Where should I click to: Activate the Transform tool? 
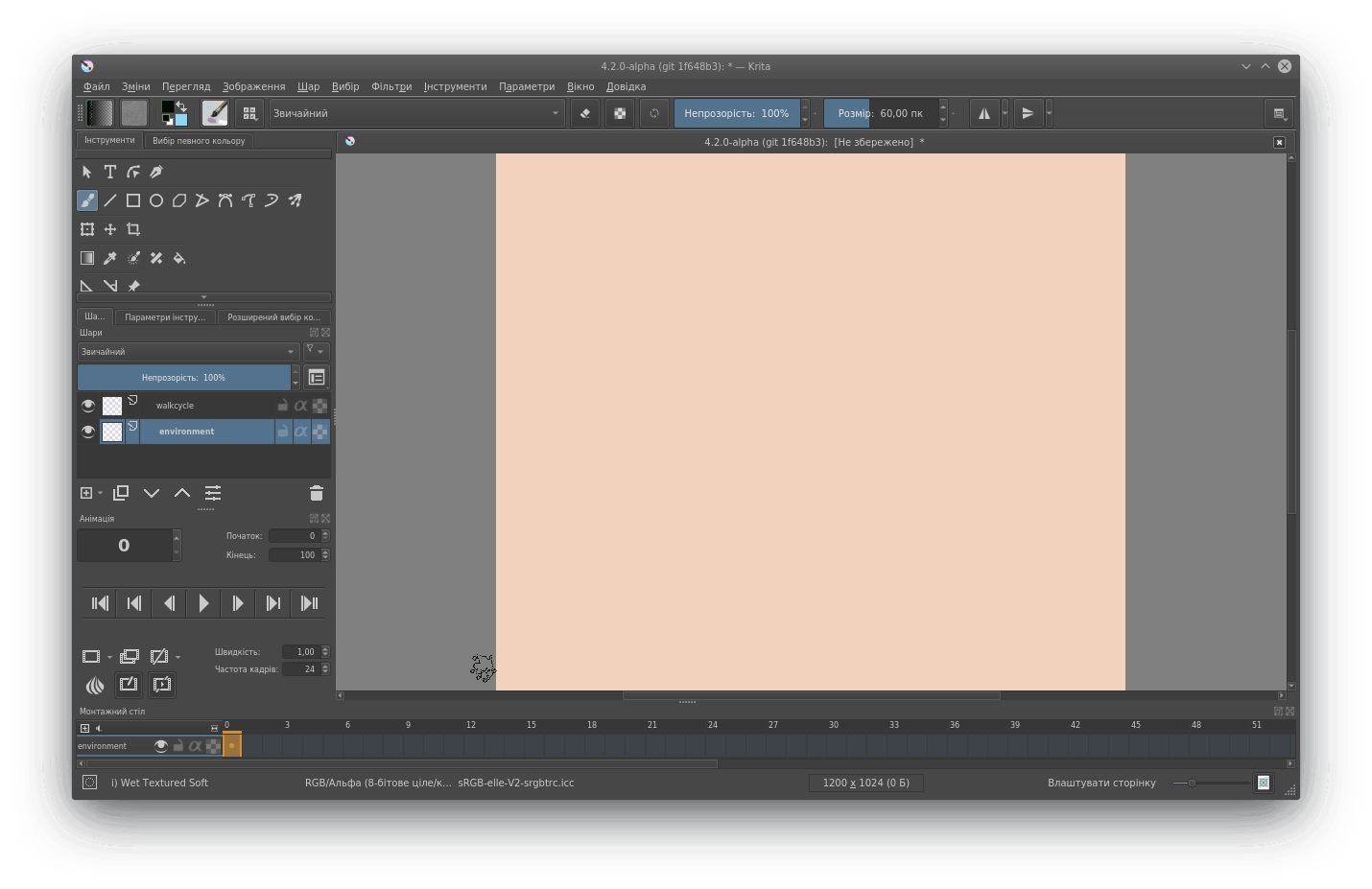point(87,229)
